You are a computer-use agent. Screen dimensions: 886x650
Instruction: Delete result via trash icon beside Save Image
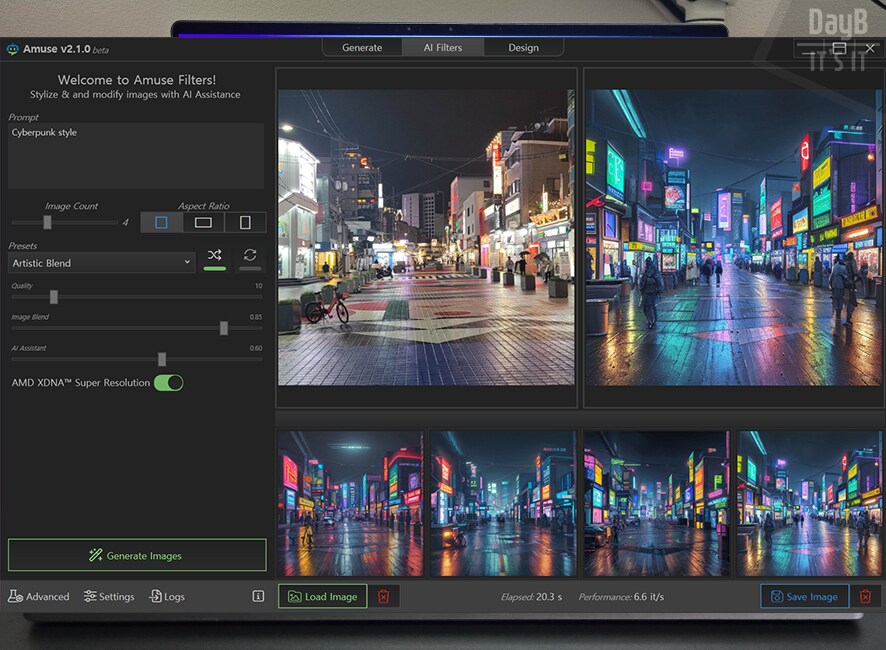pyautogui.click(x=866, y=597)
